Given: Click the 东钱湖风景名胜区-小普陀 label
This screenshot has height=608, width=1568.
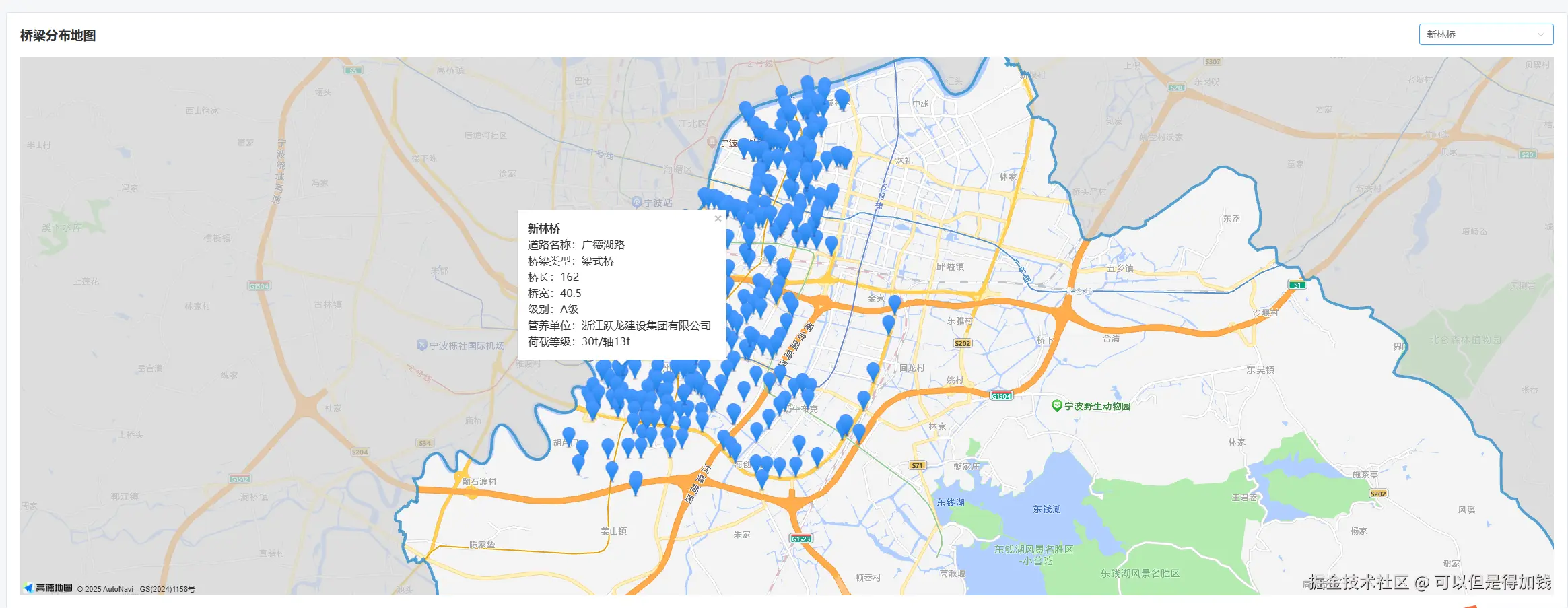Looking at the screenshot, I should pos(1033,555).
